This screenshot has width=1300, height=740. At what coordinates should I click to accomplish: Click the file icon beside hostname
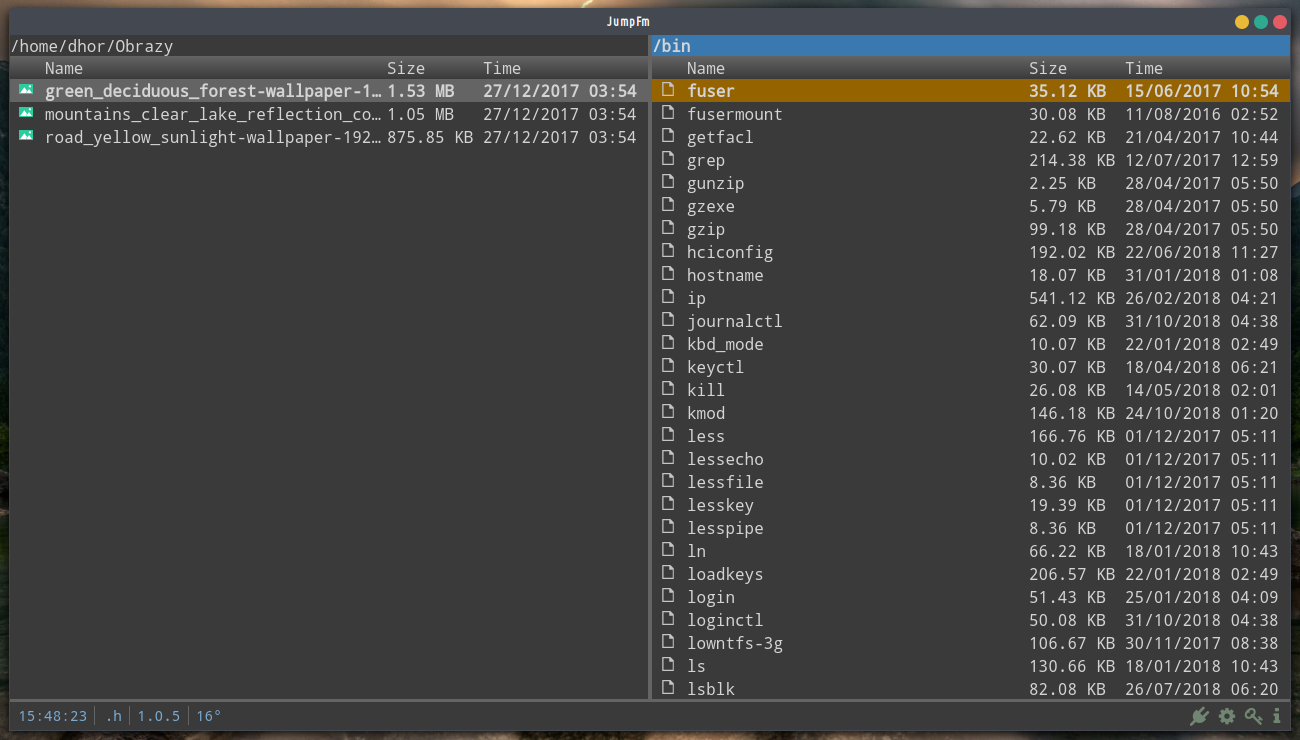tap(668, 274)
